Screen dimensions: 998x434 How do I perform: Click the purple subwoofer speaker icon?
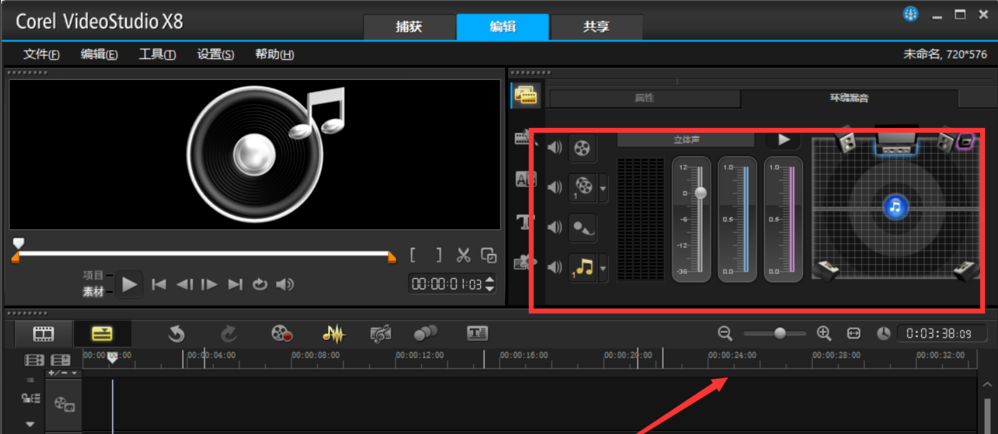click(966, 142)
